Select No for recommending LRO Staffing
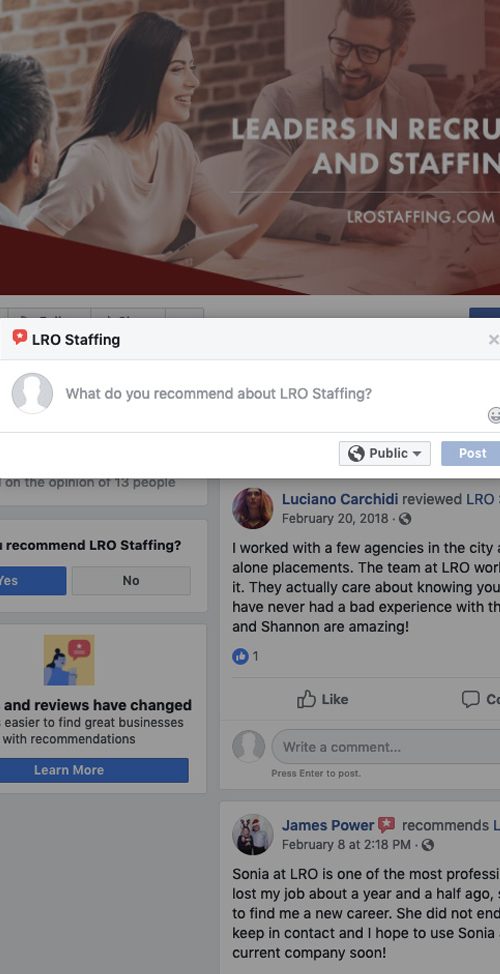The width and height of the screenshot is (500, 974). [131, 581]
